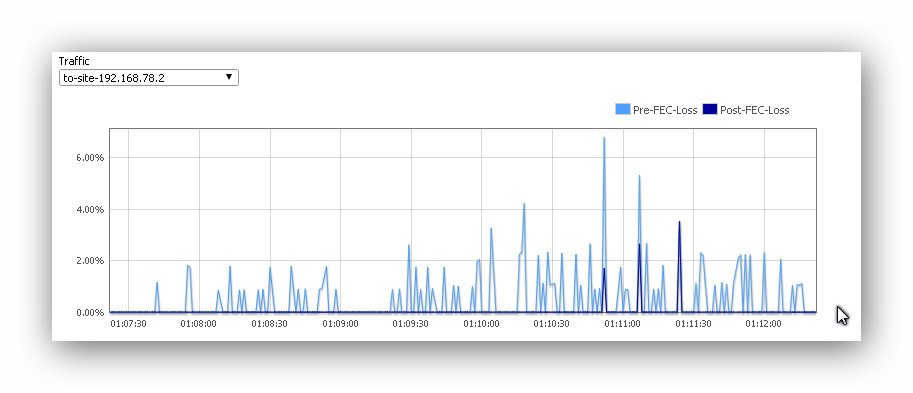
Task: Click the tallest Post-FEC-Loss dark blue spike
Action: [679, 222]
